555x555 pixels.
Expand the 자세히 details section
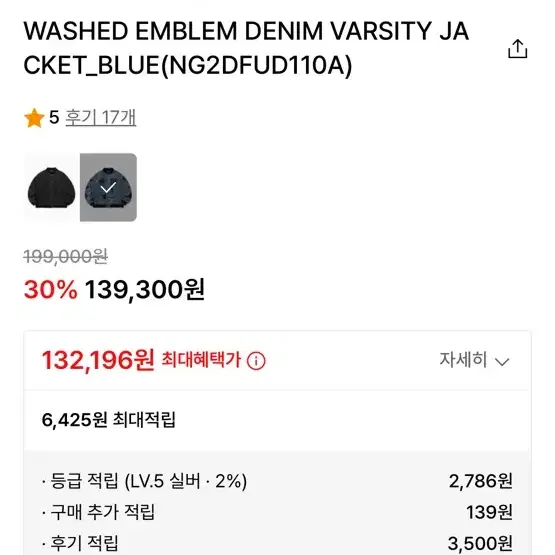(474, 360)
